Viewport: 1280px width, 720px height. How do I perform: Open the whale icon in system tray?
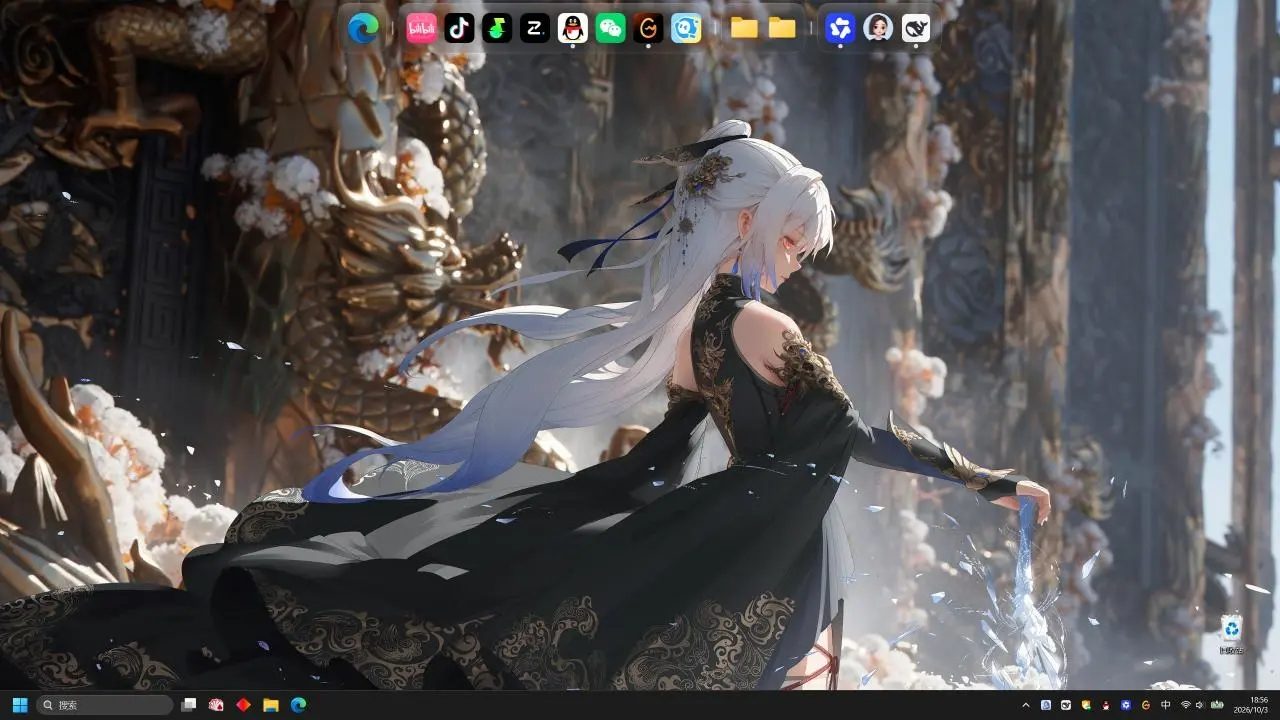point(1066,705)
